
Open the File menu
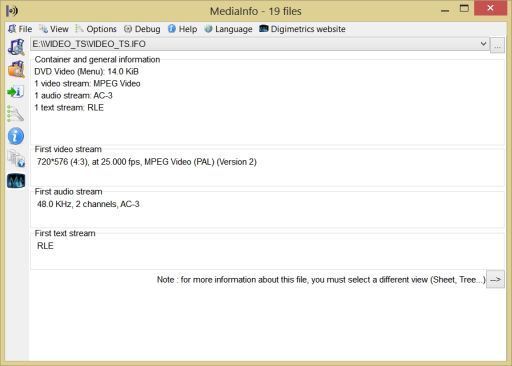pos(20,29)
